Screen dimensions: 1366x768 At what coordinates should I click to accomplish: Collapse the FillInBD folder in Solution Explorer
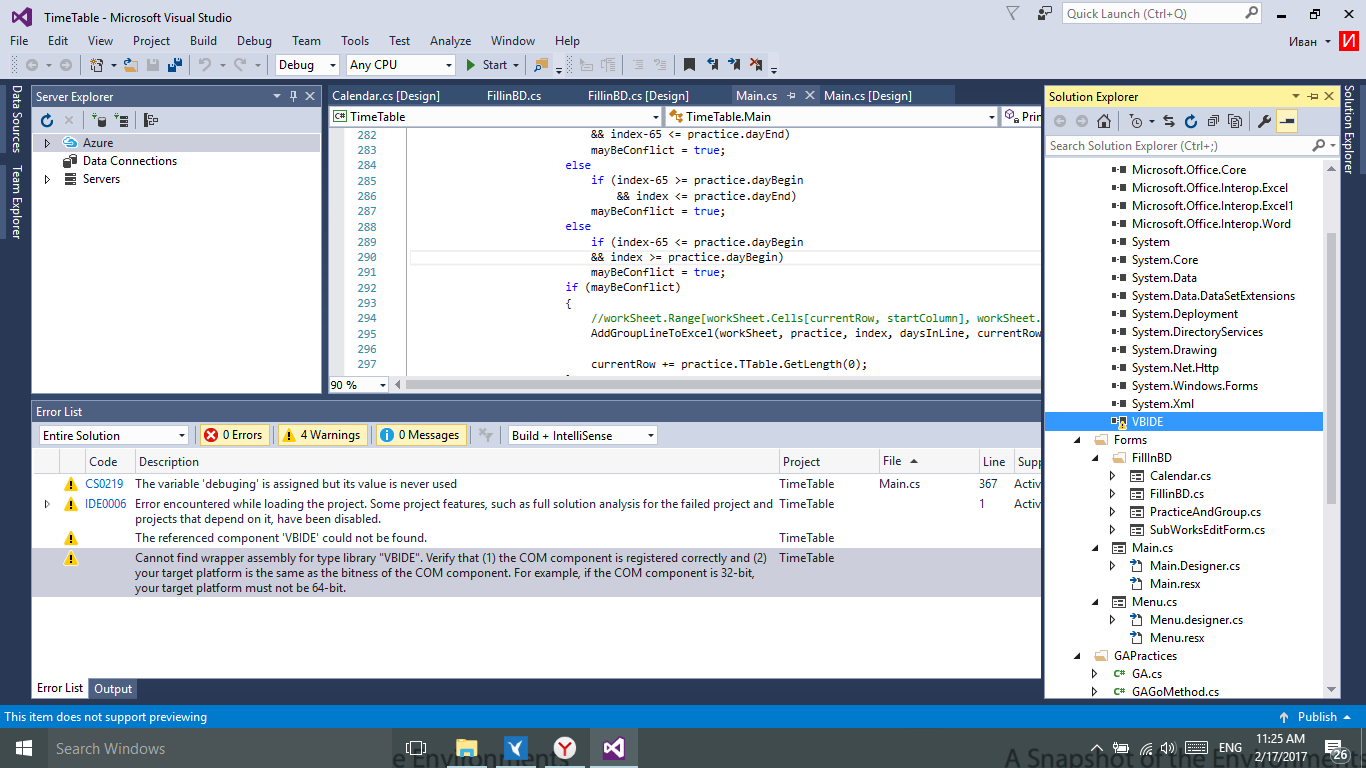click(x=1095, y=457)
